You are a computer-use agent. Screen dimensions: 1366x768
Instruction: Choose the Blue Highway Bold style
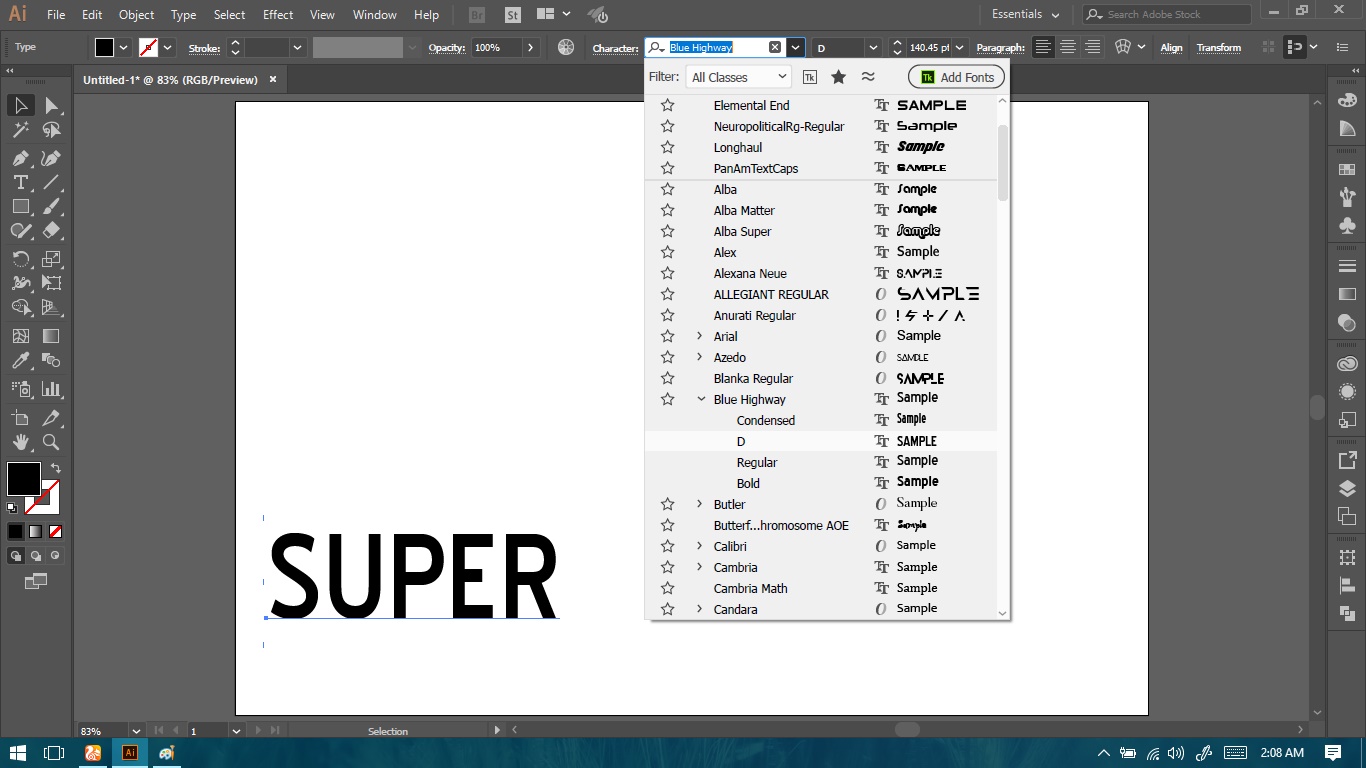coord(748,483)
